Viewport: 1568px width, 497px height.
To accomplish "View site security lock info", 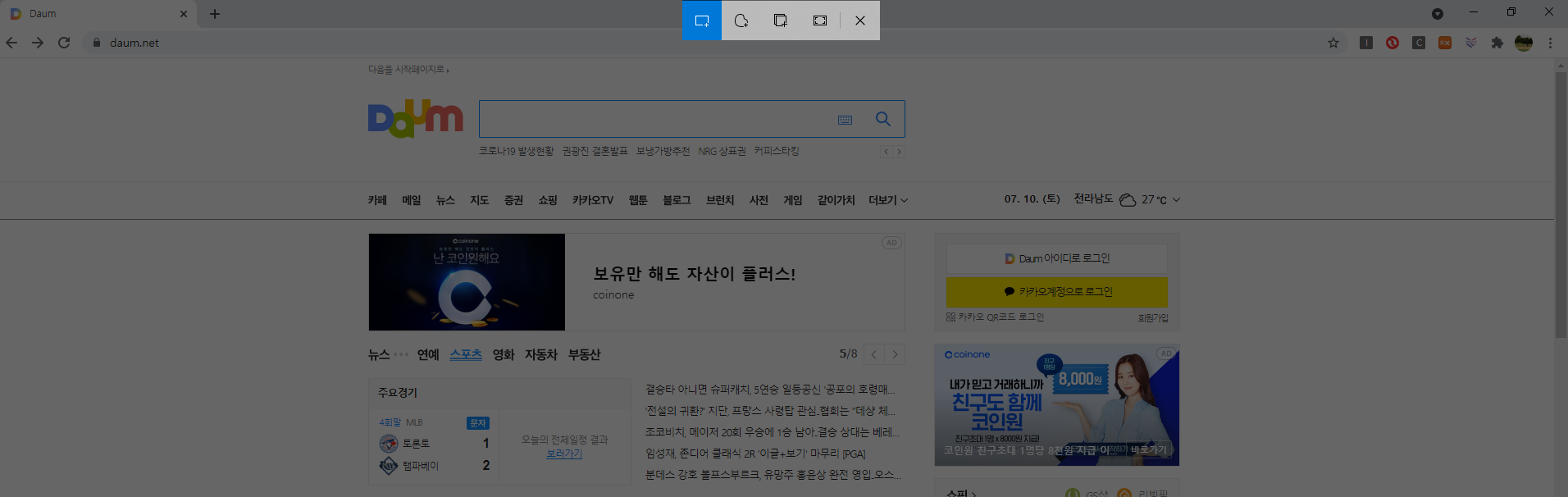I will (x=97, y=43).
